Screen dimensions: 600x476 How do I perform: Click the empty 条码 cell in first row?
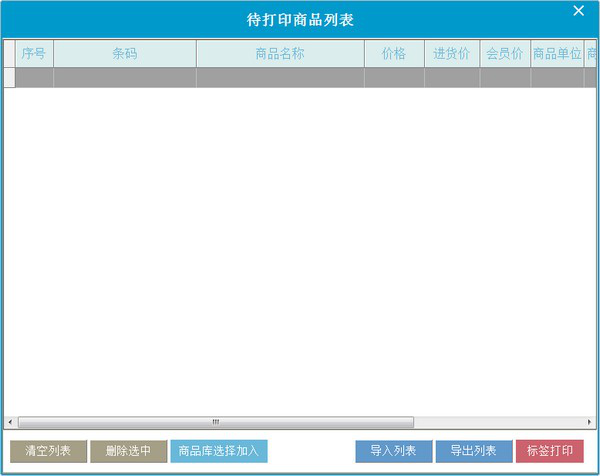(x=125, y=78)
